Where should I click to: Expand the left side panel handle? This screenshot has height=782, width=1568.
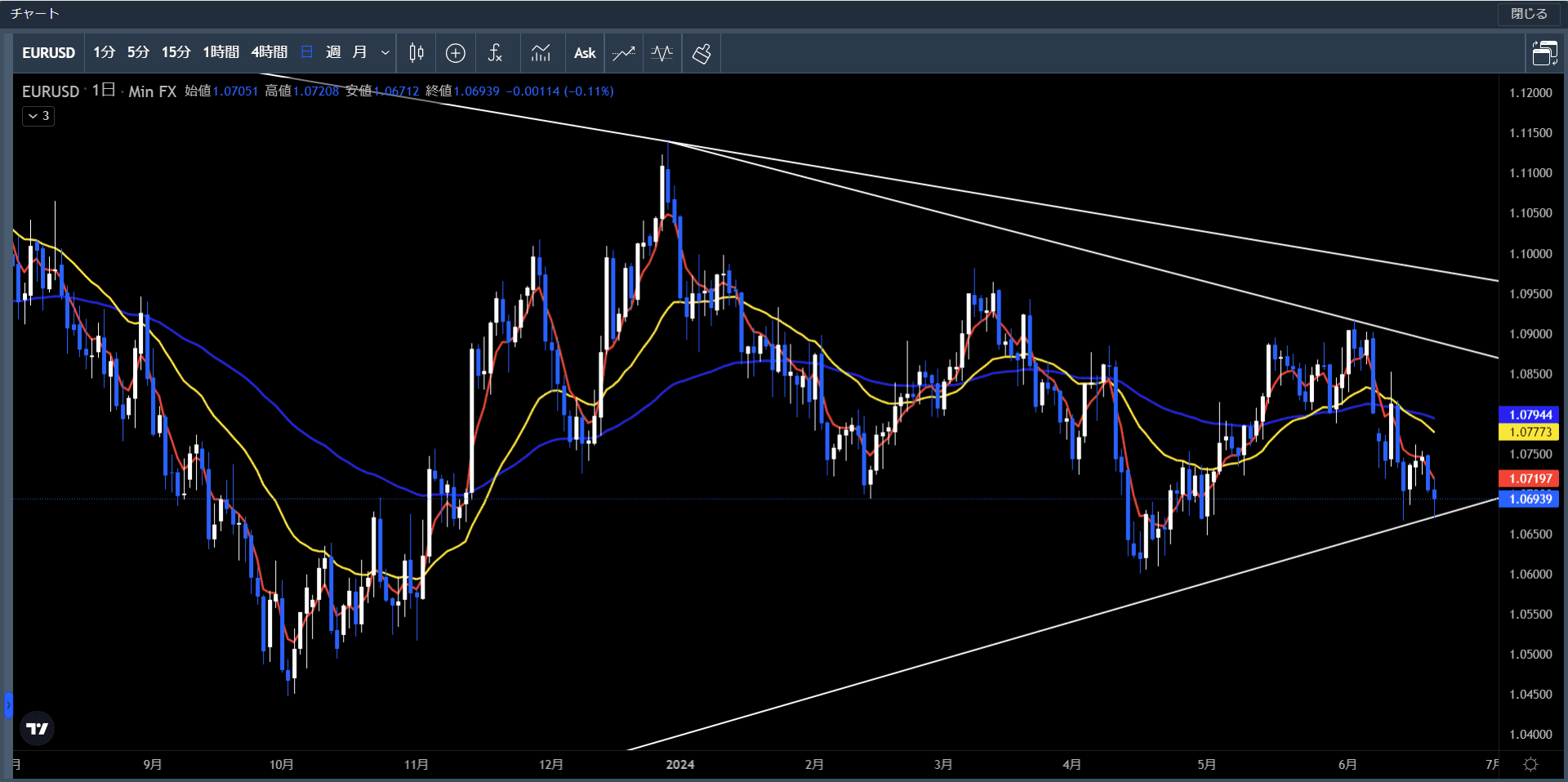pos(8,704)
